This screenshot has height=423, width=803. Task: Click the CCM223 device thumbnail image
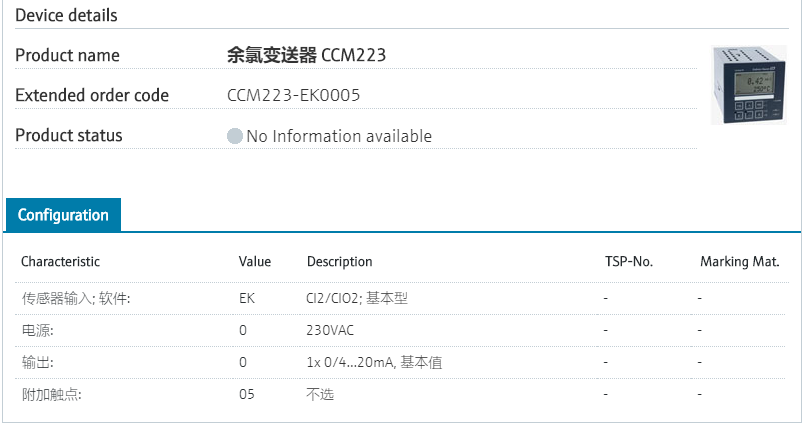(x=747, y=86)
